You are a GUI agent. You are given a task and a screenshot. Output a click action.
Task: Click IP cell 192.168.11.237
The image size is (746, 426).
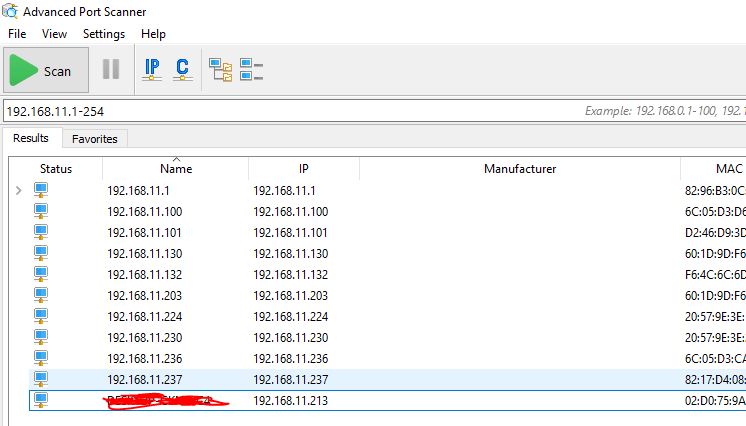291,380
